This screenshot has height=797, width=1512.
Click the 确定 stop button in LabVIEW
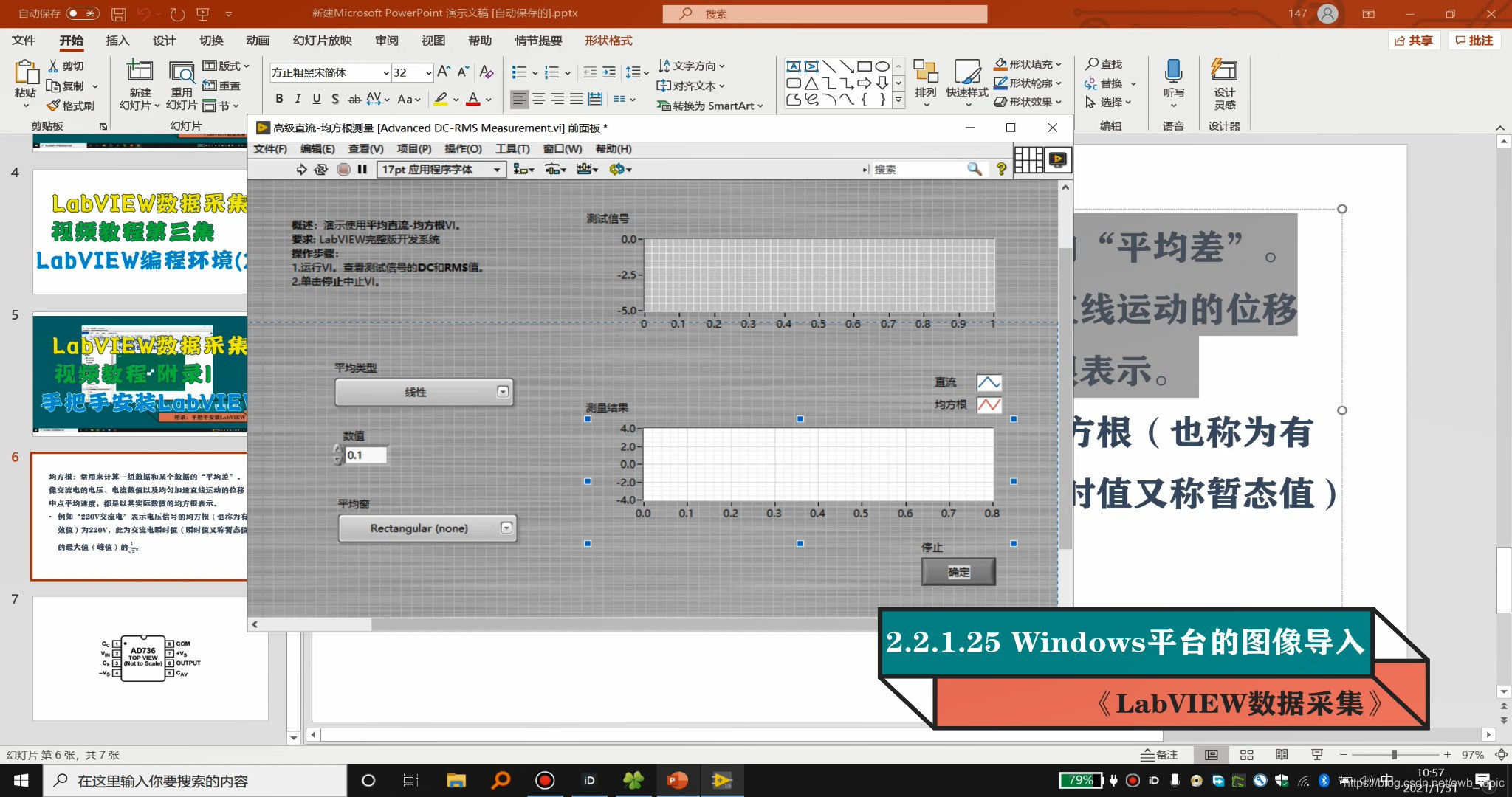pyautogui.click(x=958, y=572)
